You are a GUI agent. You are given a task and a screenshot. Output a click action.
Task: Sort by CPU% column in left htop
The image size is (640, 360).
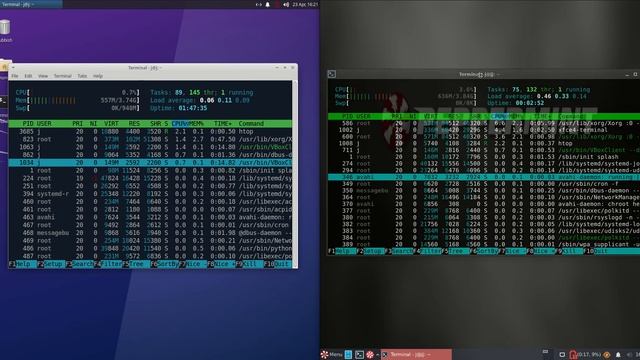[180, 124]
